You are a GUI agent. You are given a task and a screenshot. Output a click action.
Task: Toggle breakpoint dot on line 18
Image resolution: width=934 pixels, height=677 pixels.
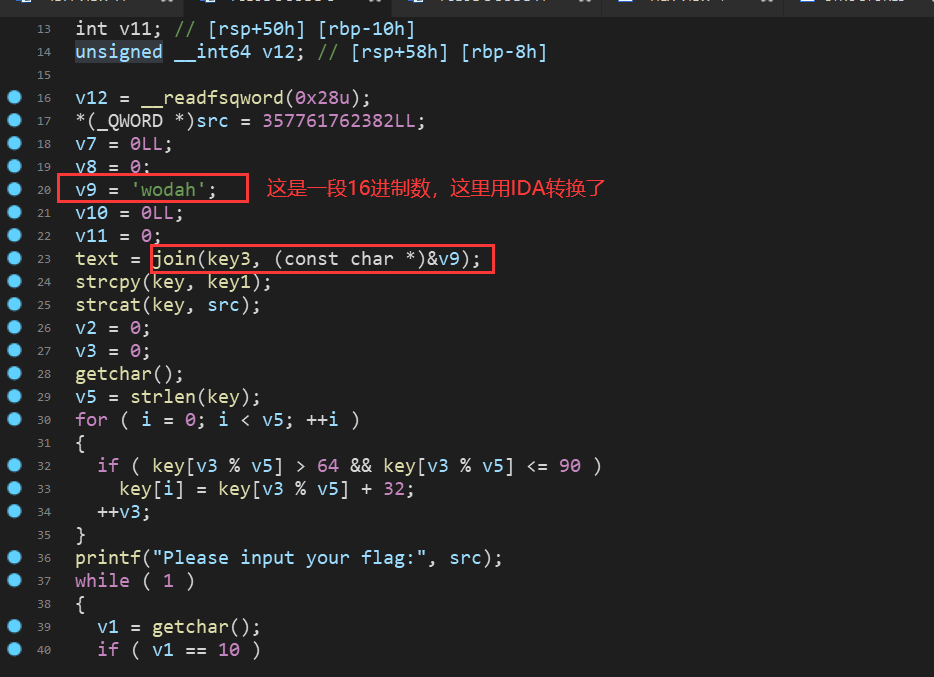[14, 143]
